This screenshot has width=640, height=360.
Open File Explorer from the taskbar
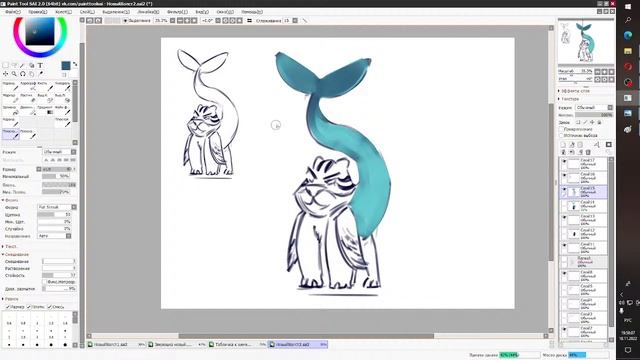click(628, 51)
